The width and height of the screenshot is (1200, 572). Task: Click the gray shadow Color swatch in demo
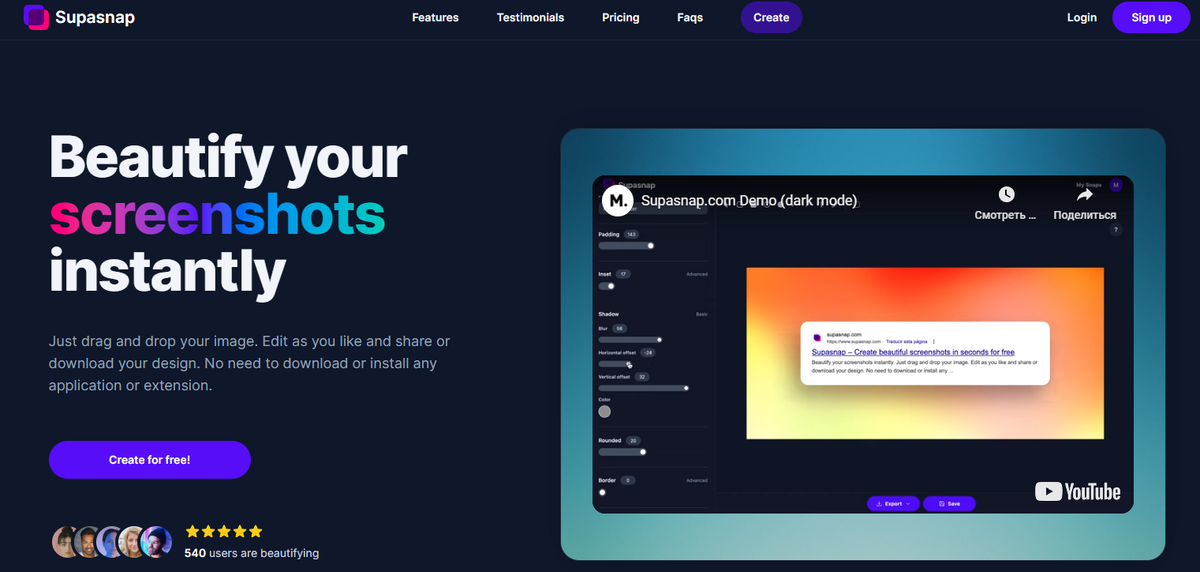pyautogui.click(x=604, y=411)
